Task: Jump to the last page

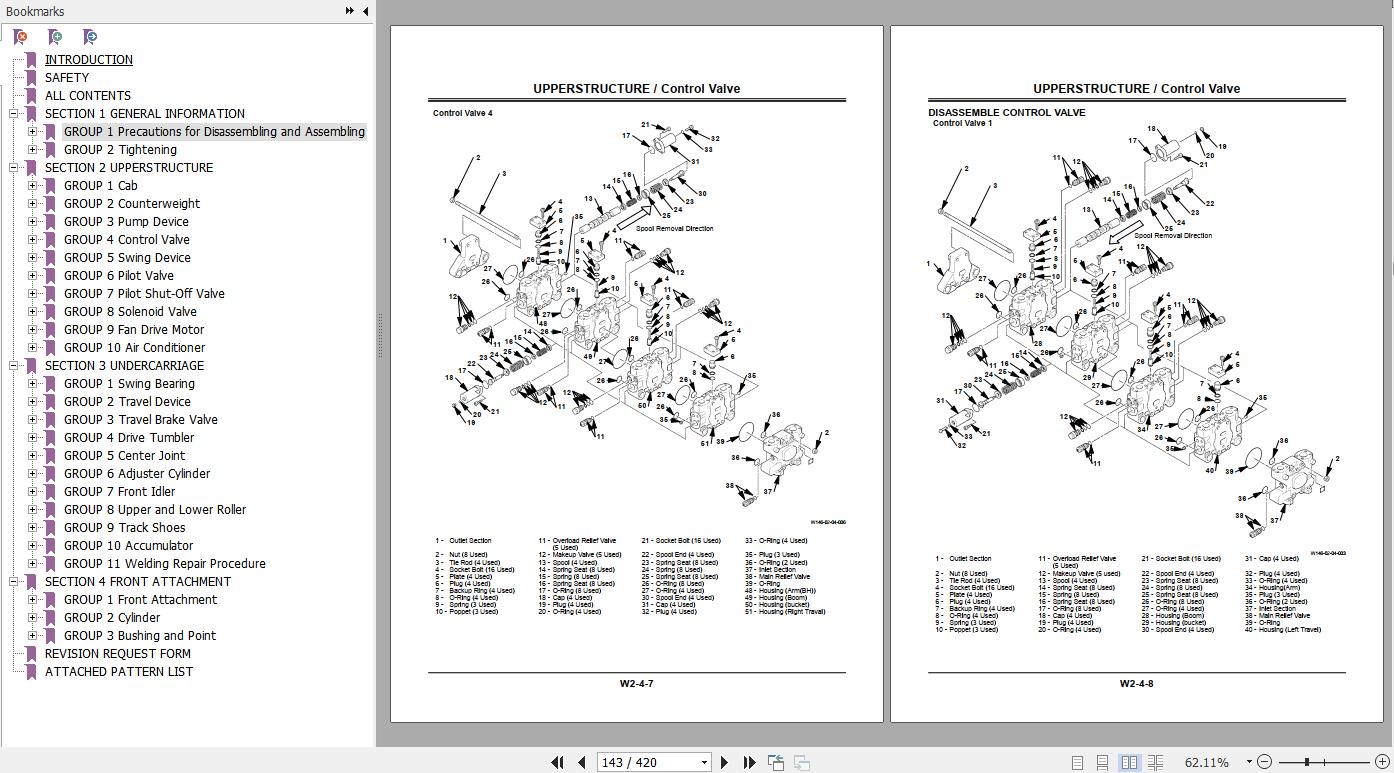Action: tap(750, 762)
